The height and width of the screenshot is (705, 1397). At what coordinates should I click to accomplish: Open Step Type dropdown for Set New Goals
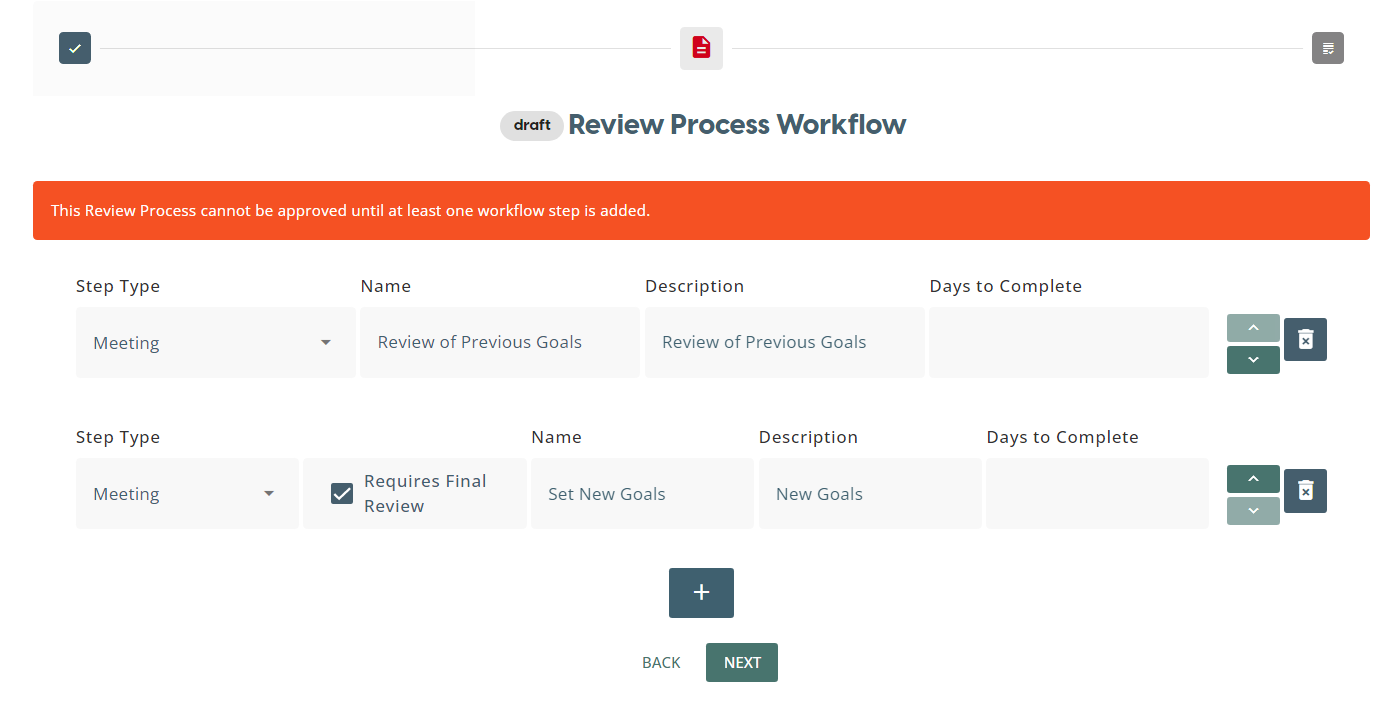point(187,494)
